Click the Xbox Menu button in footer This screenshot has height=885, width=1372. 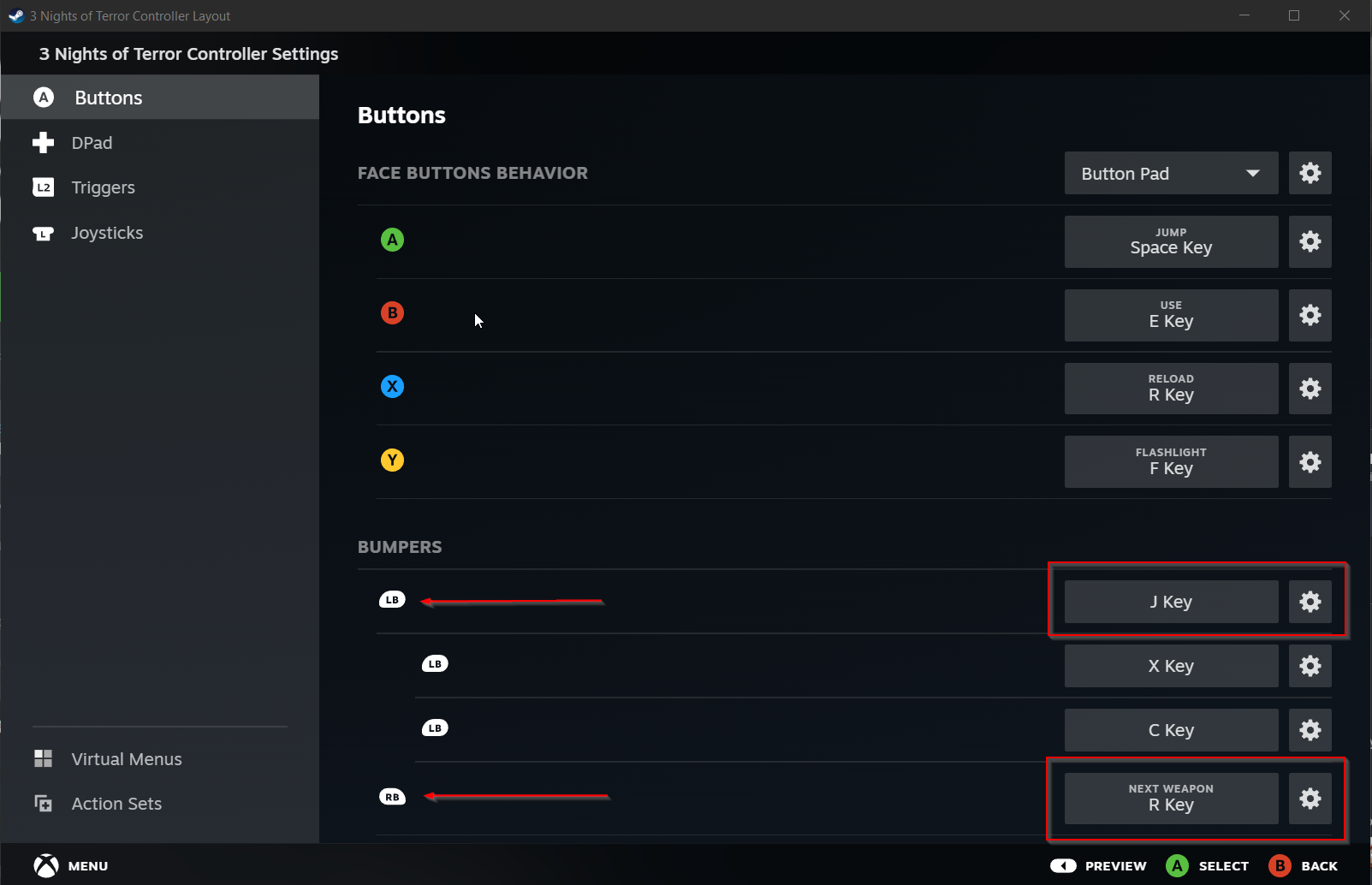(x=47, y=866)
